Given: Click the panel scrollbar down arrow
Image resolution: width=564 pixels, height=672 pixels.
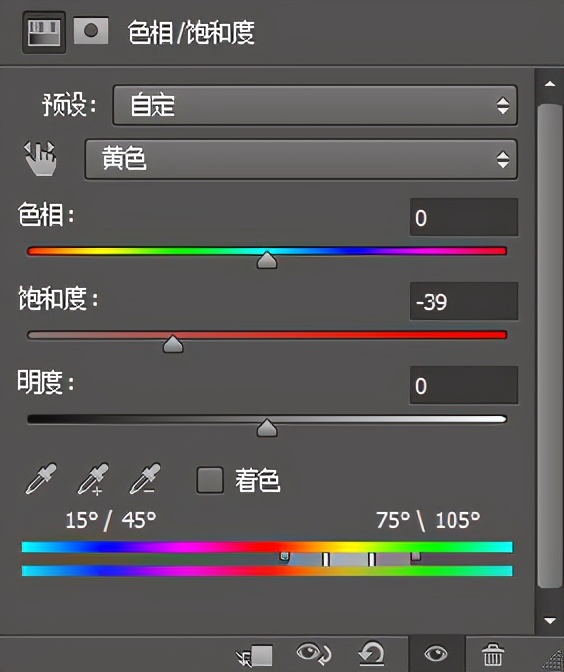Looking at the screenshot, I should [549, 620].
